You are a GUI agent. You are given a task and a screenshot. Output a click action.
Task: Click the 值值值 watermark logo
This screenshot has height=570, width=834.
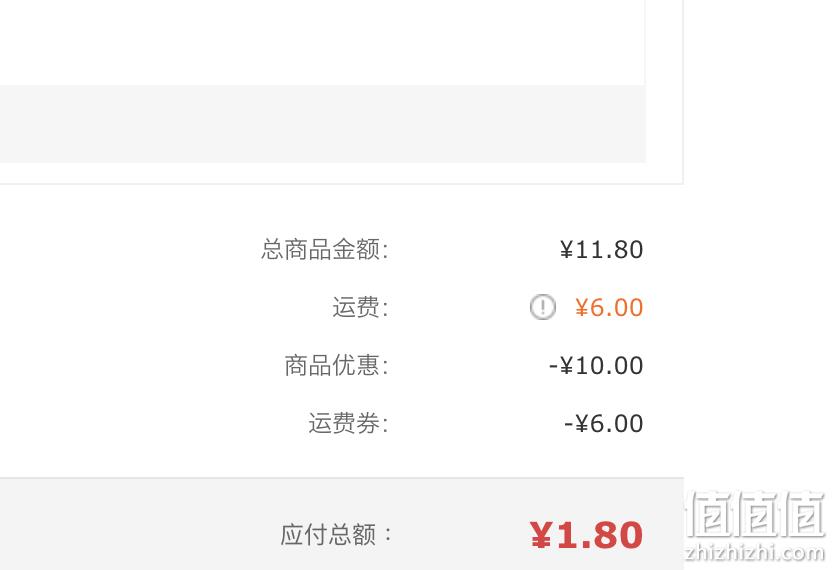click(x=755, y=514)
